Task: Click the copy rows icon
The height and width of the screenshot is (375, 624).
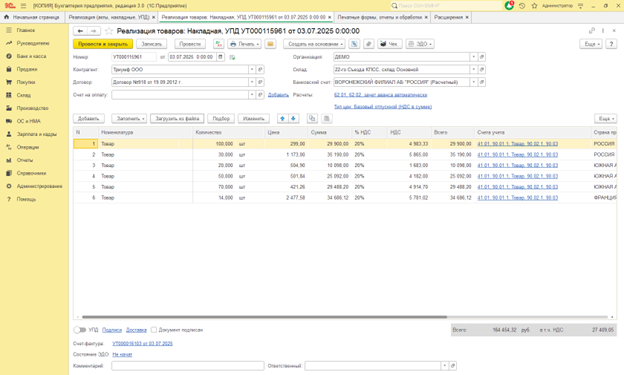Action: click(x=312, y=119)
